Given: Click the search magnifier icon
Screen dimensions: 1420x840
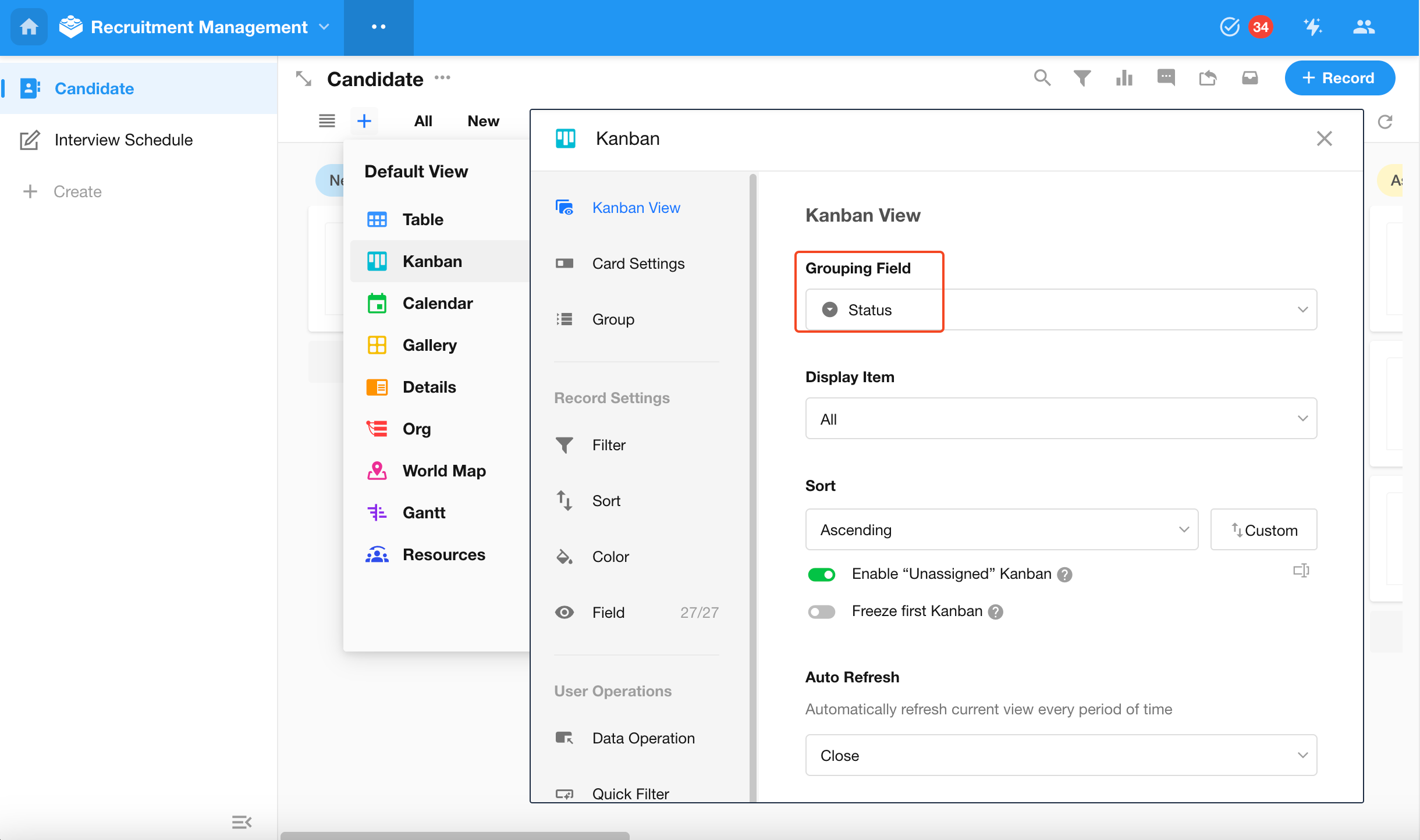Looking at the screenshot, I should click(1042, 78).
